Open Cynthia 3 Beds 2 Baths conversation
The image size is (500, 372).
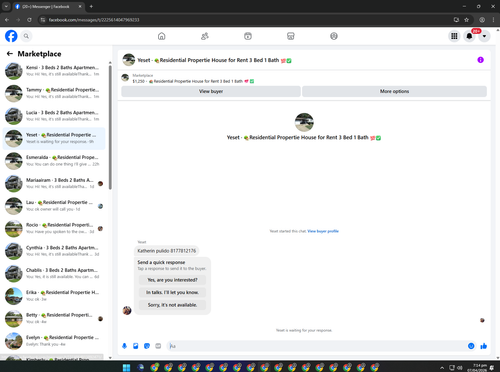54,251
